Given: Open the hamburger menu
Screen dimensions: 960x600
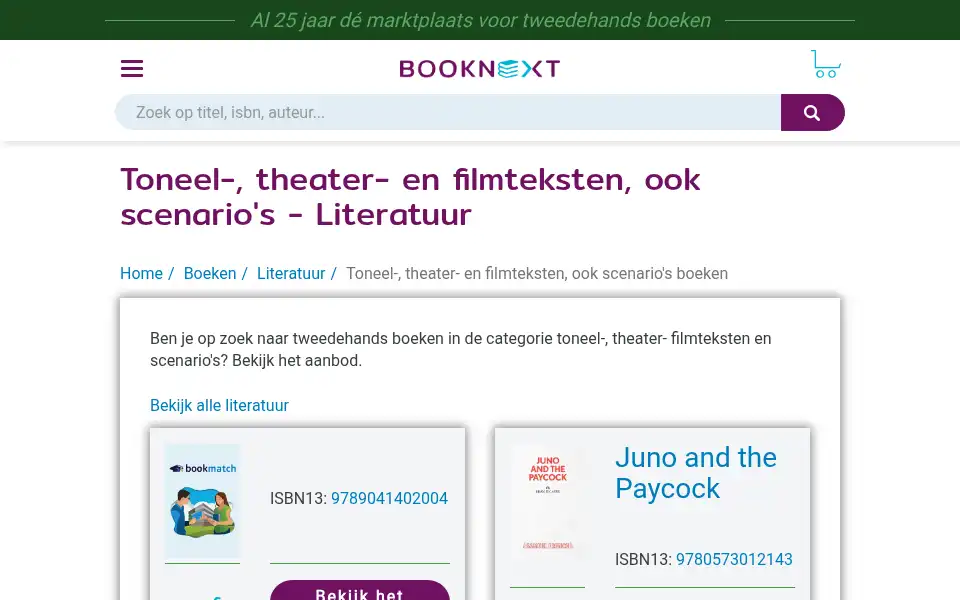Looking at the screenshot, I should coord(132,69).
